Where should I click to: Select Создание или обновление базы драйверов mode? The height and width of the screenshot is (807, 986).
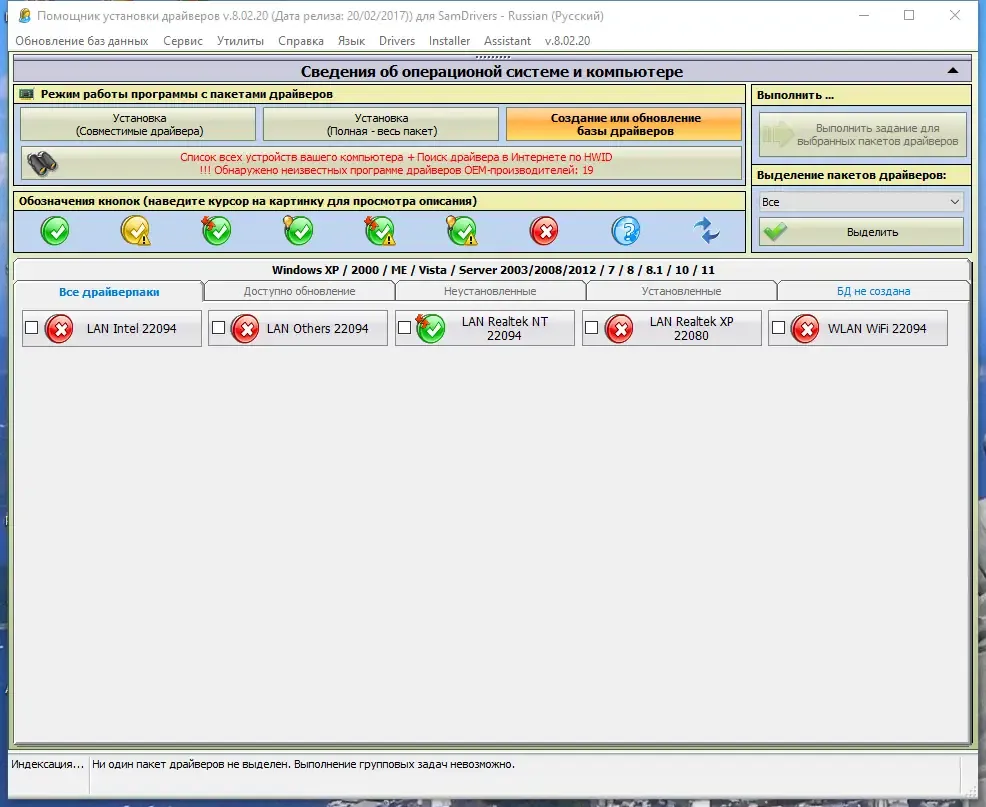pyautogui.click(x=624, y=125)
